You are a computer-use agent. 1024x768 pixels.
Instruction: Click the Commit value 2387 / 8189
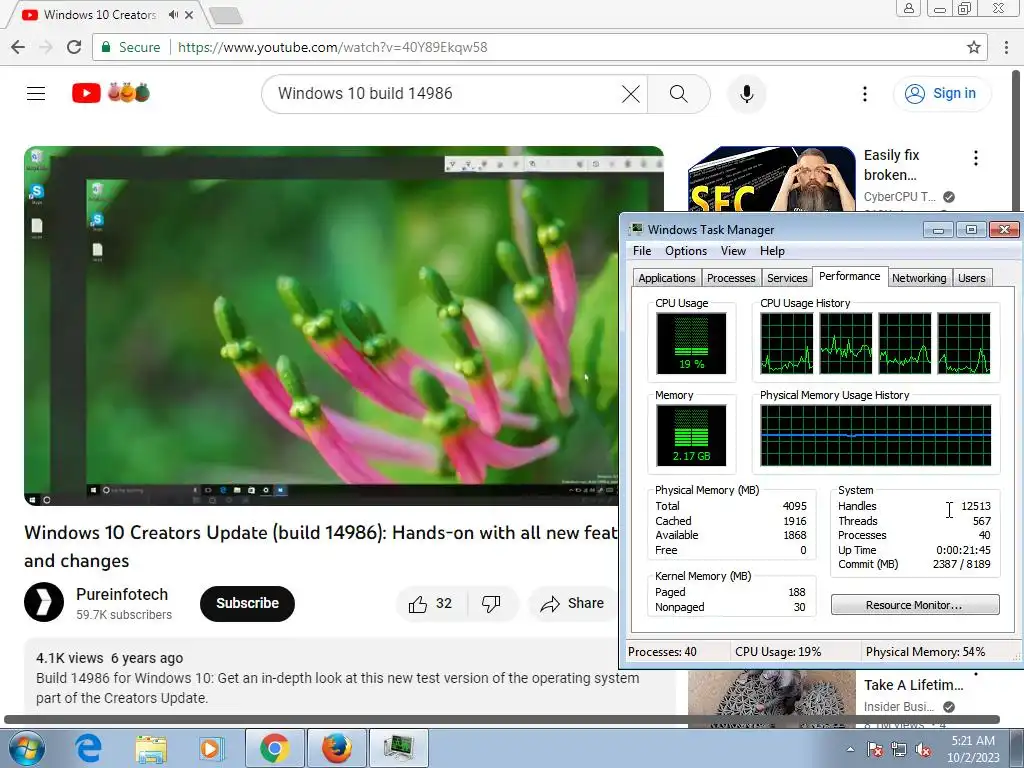click(961, 564)
